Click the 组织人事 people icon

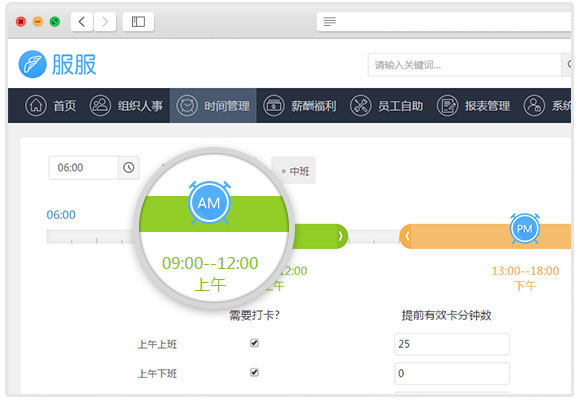coord(100,105)
